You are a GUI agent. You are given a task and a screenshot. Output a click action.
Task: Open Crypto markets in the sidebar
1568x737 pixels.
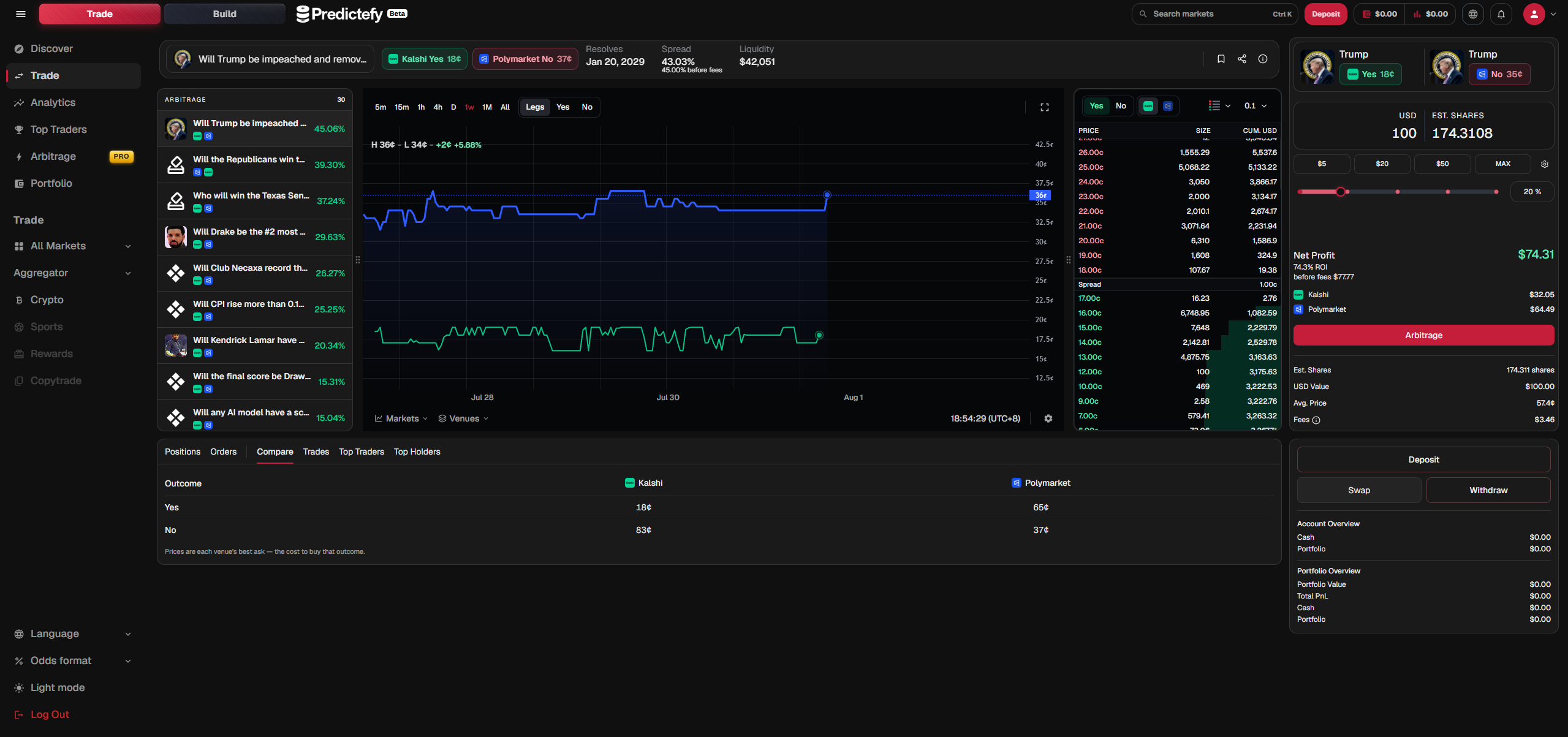(x=74, y=300)
